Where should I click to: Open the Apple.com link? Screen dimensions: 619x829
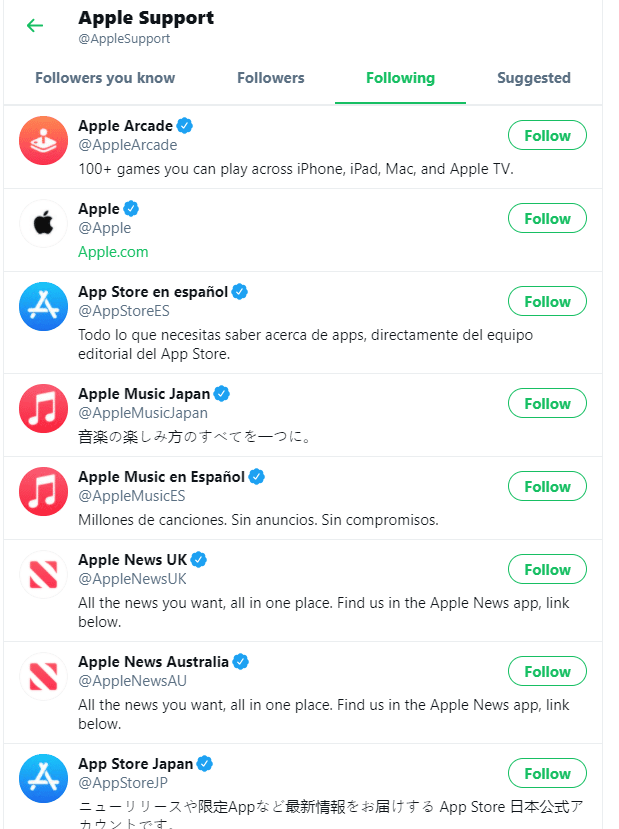coord(113,252)
